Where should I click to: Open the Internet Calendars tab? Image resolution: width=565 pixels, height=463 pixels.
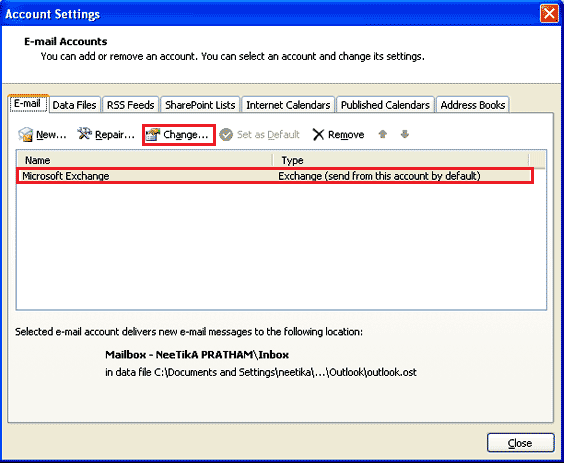click(x=288, y=105)
